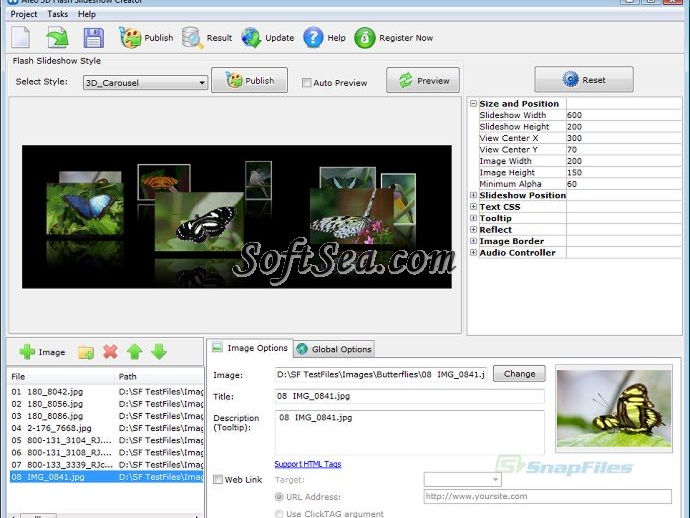Open project with the green arrow icon
The height and width of the screenshot is (518, 690).
coord(58,37)
